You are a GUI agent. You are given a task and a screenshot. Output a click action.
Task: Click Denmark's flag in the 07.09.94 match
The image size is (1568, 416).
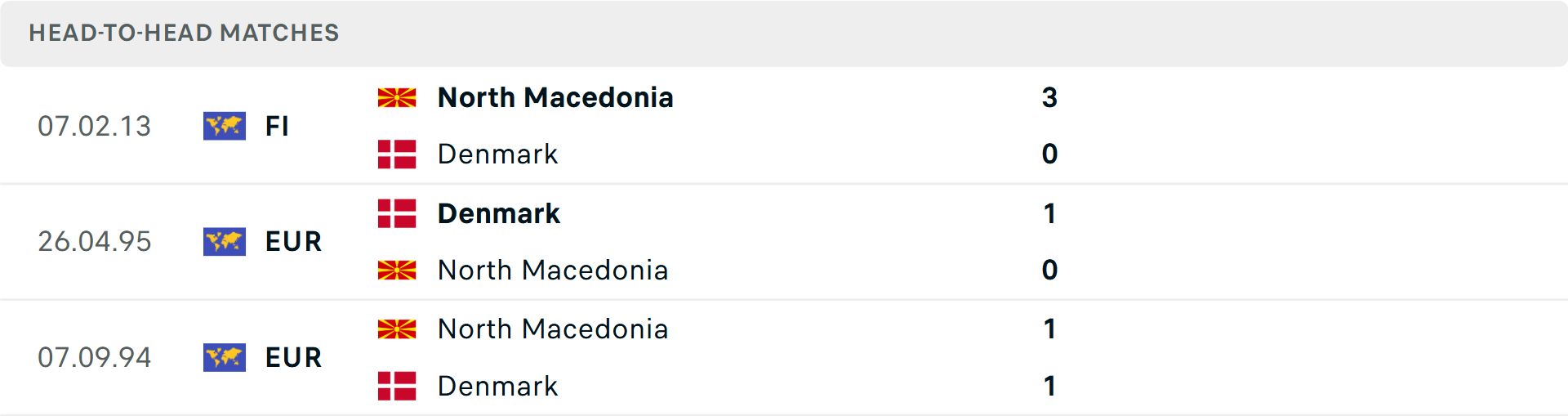click(x=397, y=386)
